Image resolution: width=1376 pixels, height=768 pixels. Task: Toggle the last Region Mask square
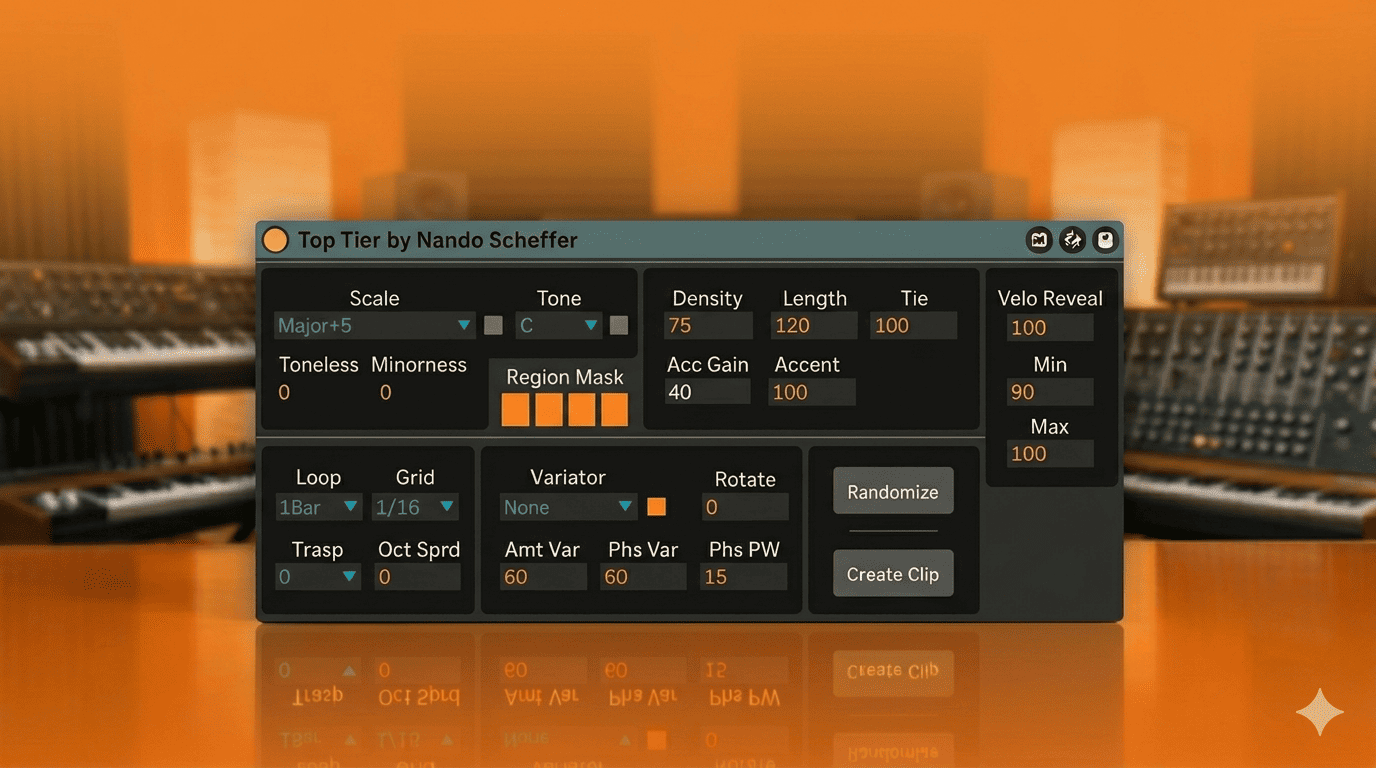click(614, 410)
